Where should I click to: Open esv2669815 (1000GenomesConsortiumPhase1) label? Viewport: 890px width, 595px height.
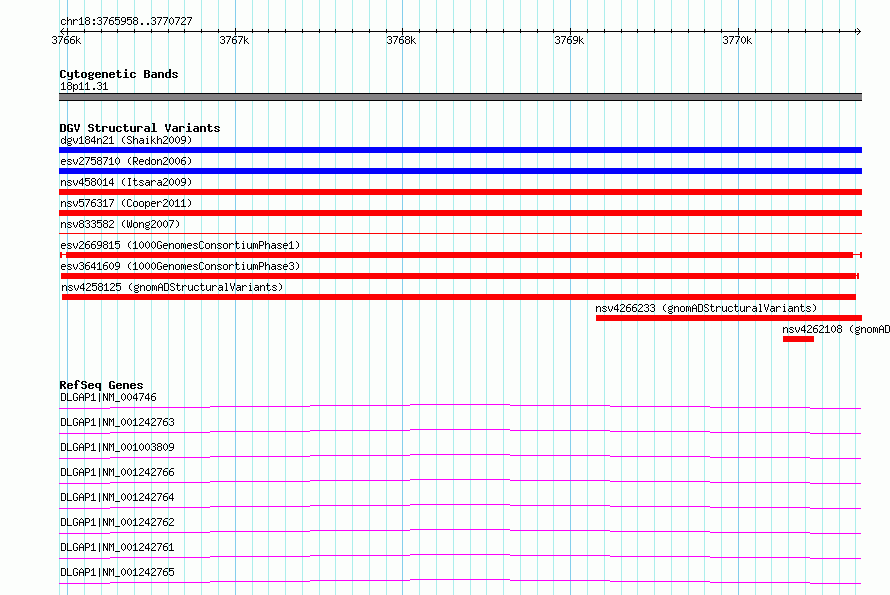tap(180, 245)
